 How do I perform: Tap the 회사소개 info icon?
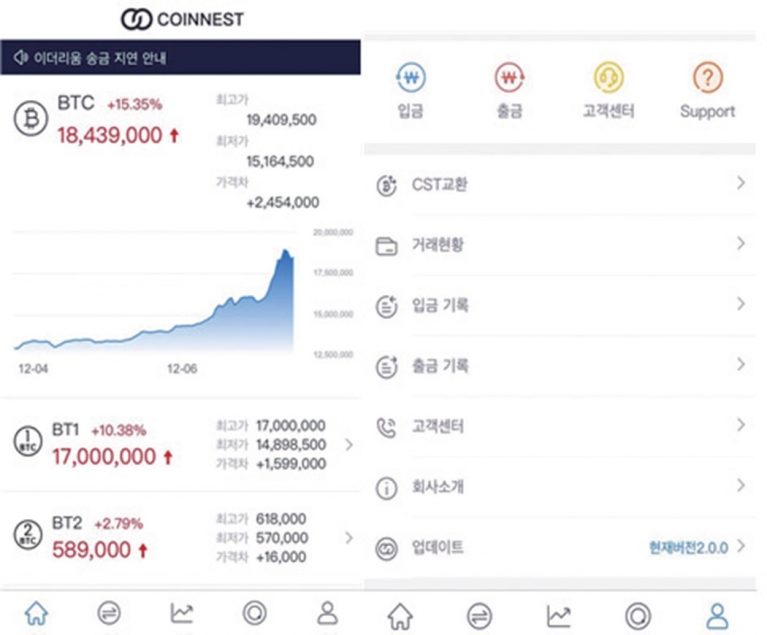coord(386,488)
